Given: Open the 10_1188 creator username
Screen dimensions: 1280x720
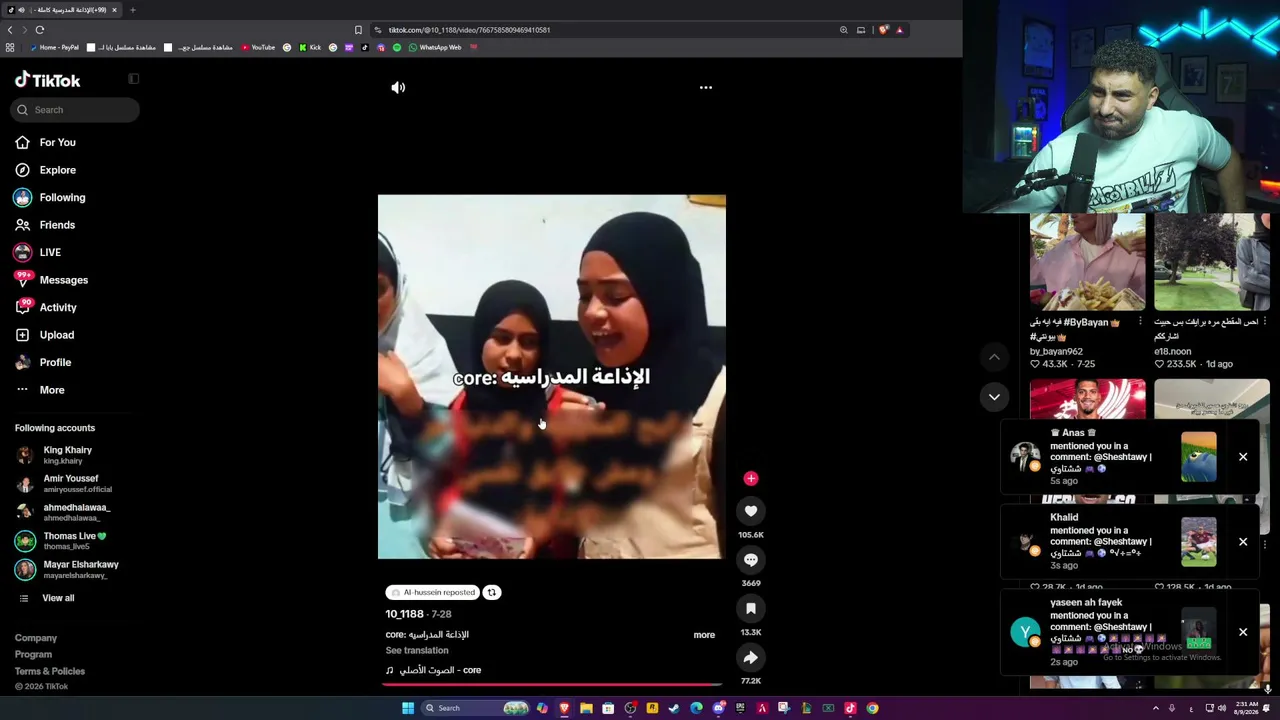Looking at the screenshot, I should click(x=405, y=614).
